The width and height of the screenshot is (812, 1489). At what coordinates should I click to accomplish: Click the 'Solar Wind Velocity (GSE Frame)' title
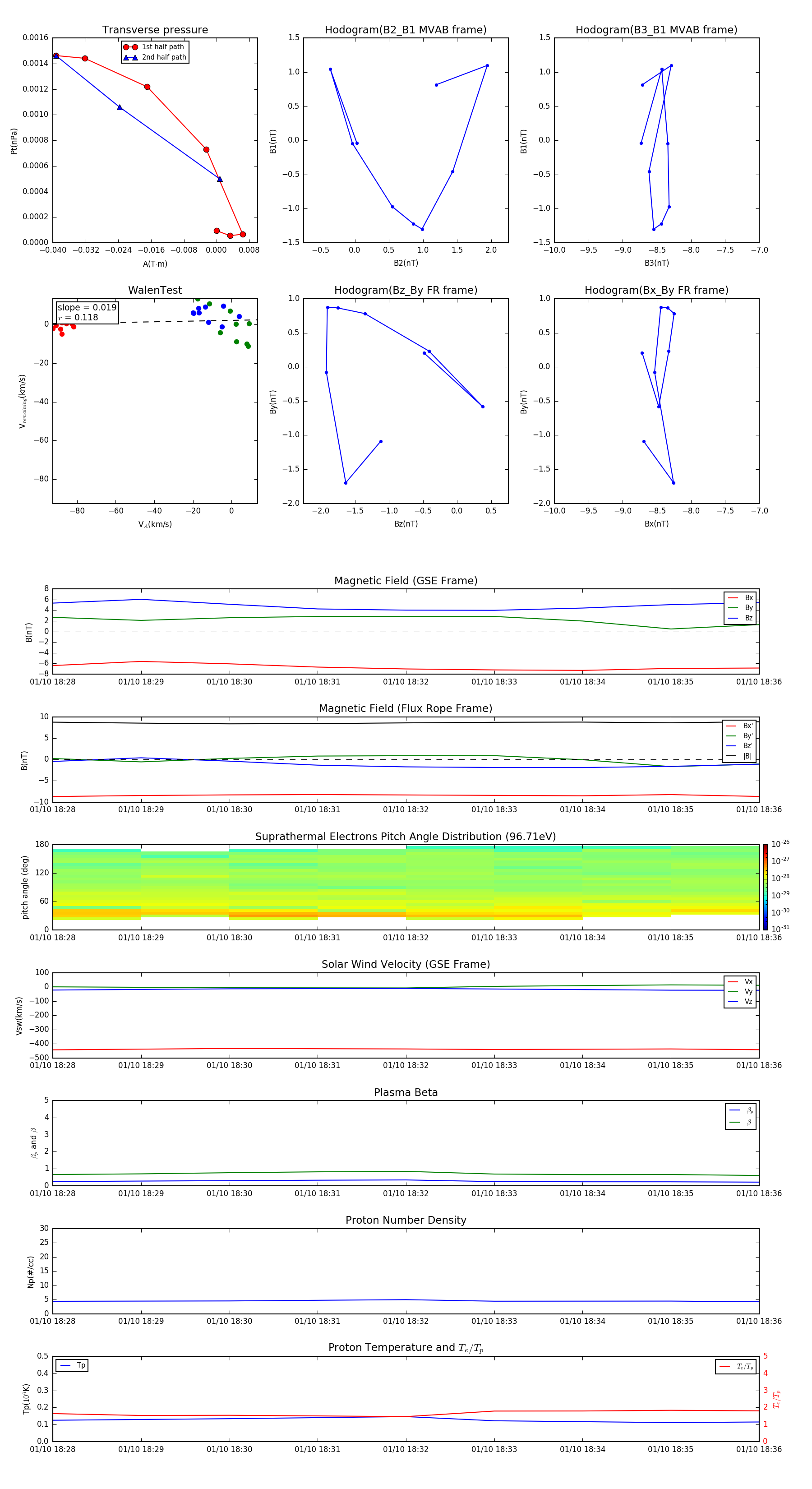(x=406, y=965)
